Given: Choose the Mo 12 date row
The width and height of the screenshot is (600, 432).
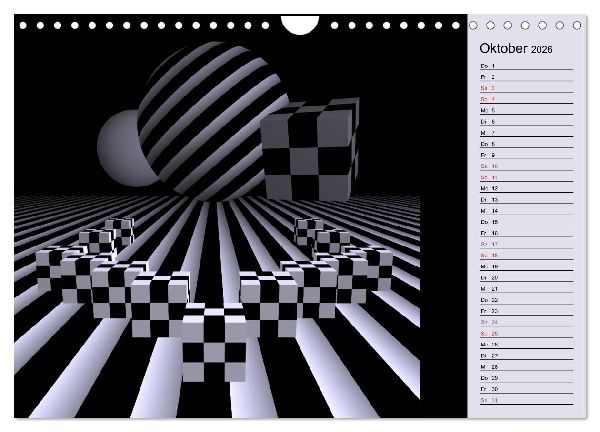Looking at the screenshot, I should [x=527, y=189].
